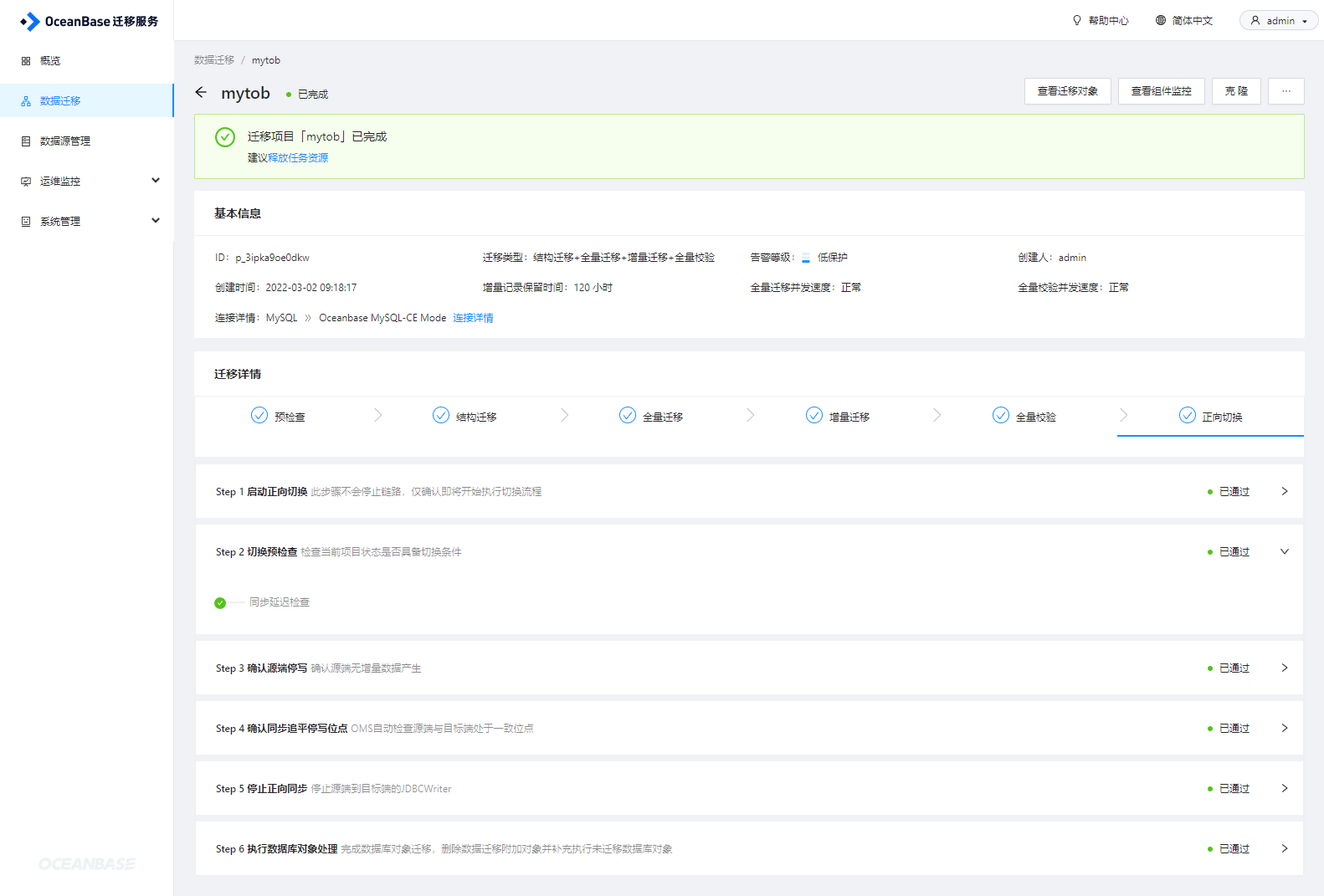Click the 增量迁移 step check icon
Screen dimensions: 1324x896
coord(814,415)
